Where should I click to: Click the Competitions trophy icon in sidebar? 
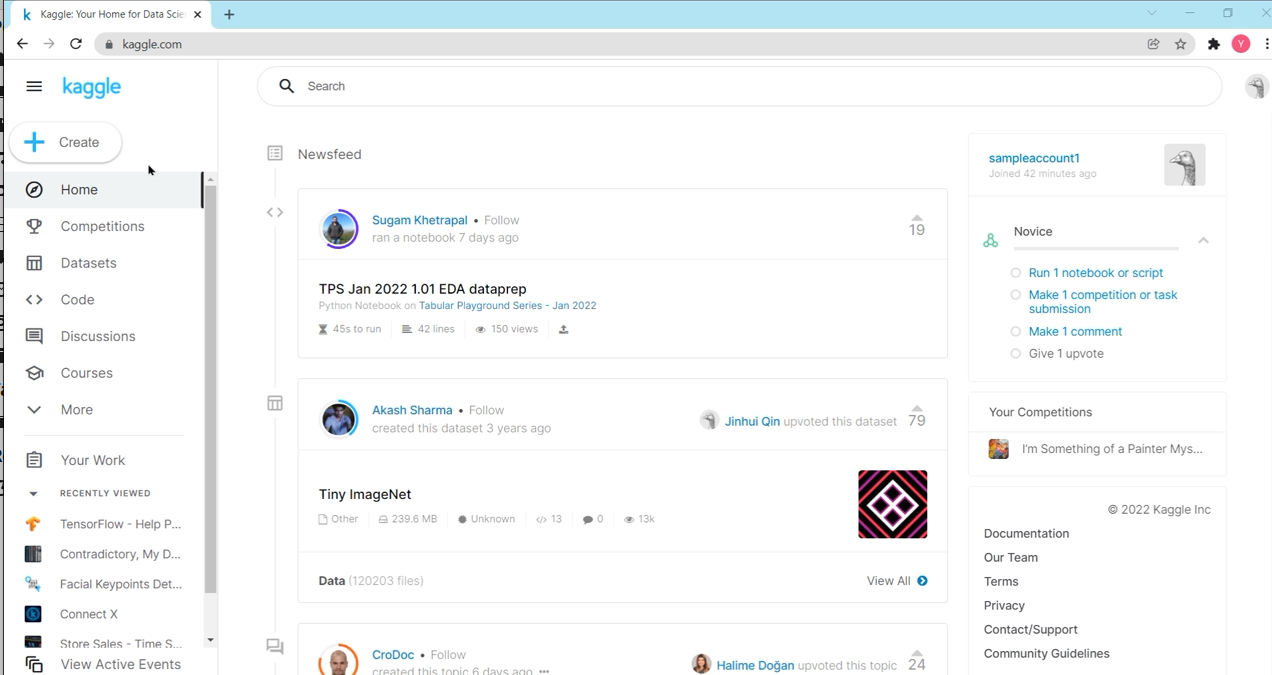coord(34,226)
